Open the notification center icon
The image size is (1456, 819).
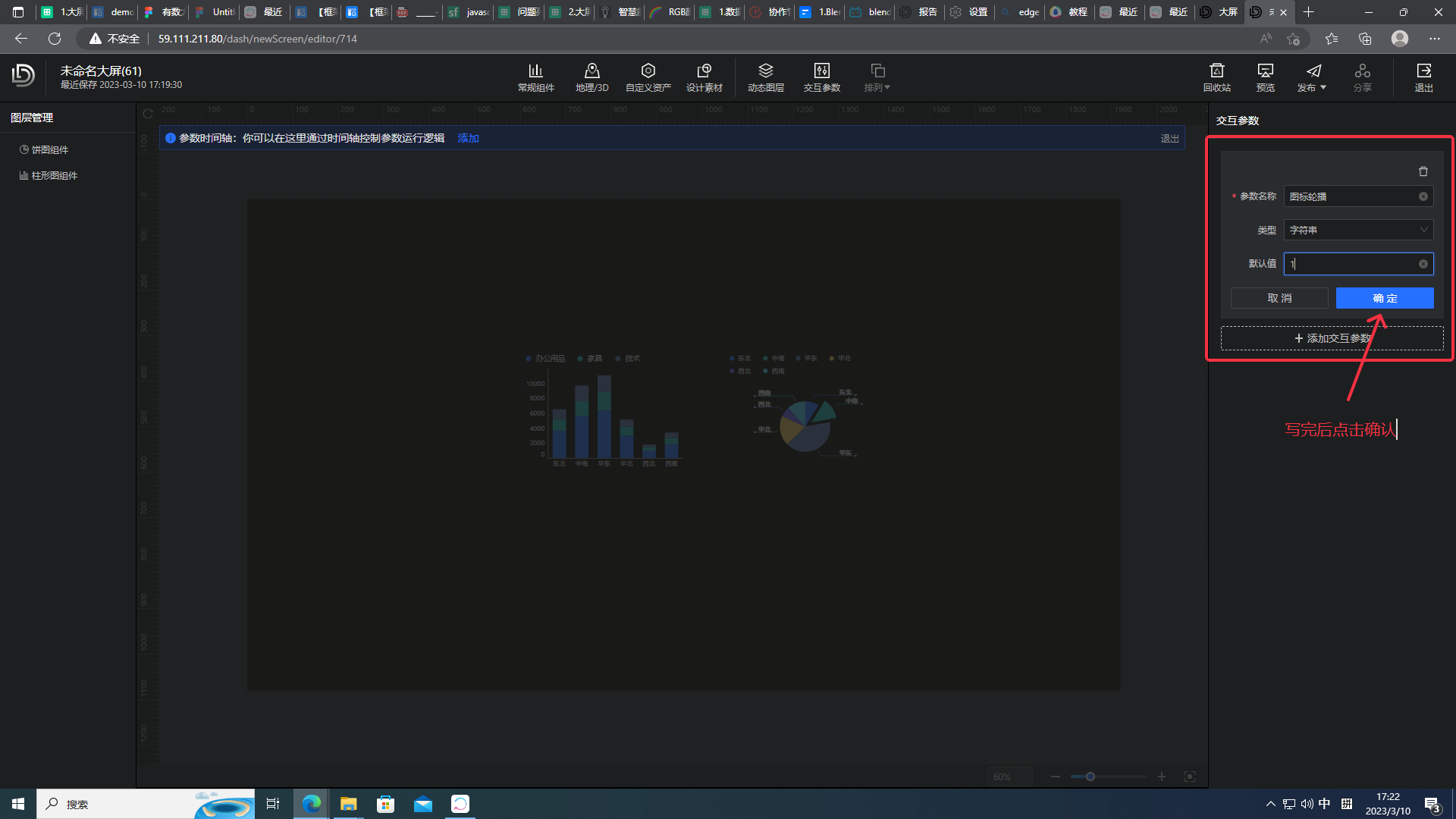click(x=1432, y=804)
